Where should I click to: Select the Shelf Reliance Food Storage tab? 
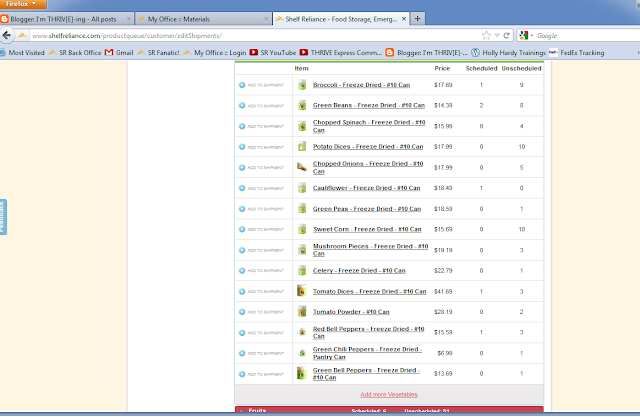click(x=341, y=19)
